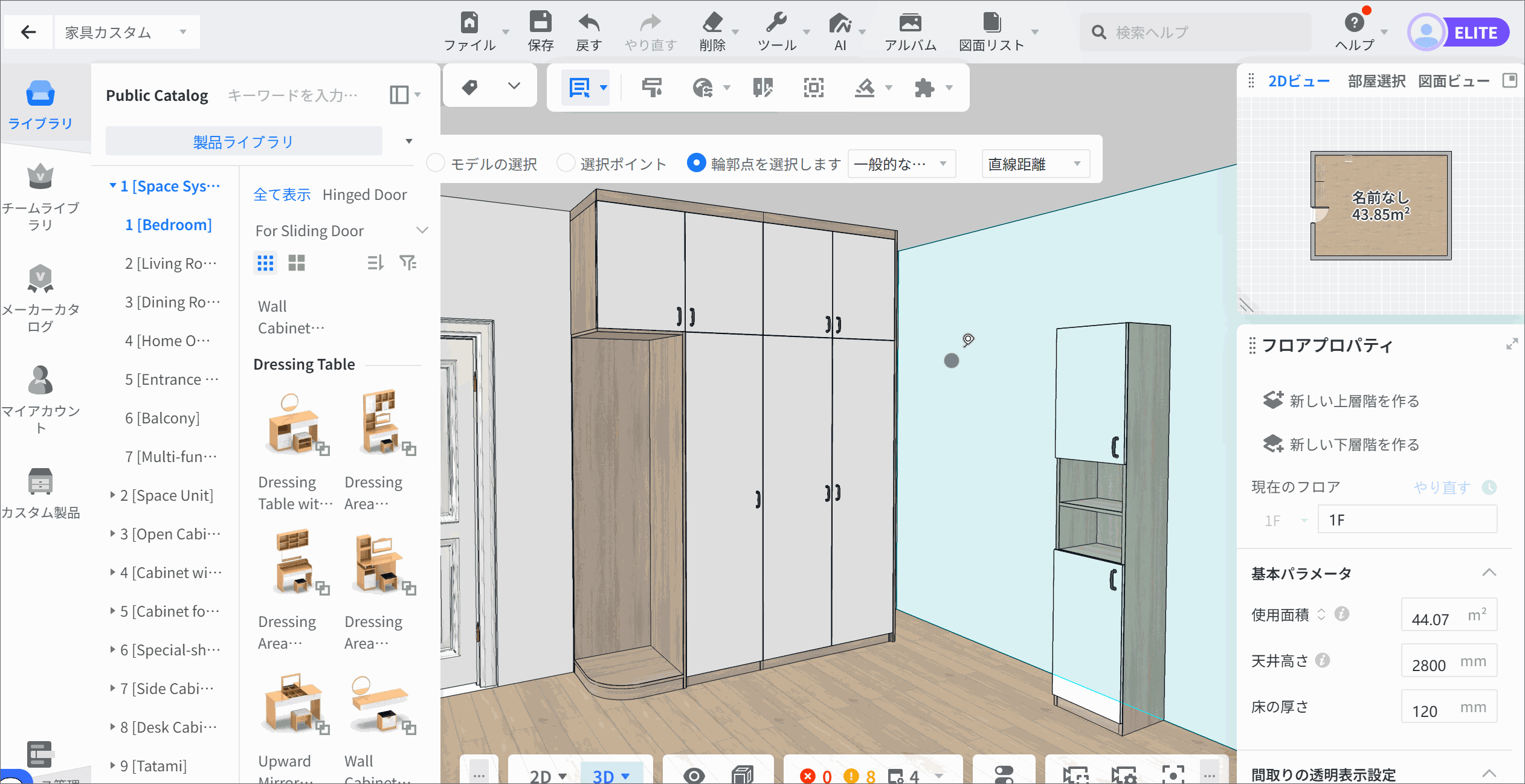Expand the For Sliding Door section
This screenshot has width=1525, height=784.
pos(422,230)
